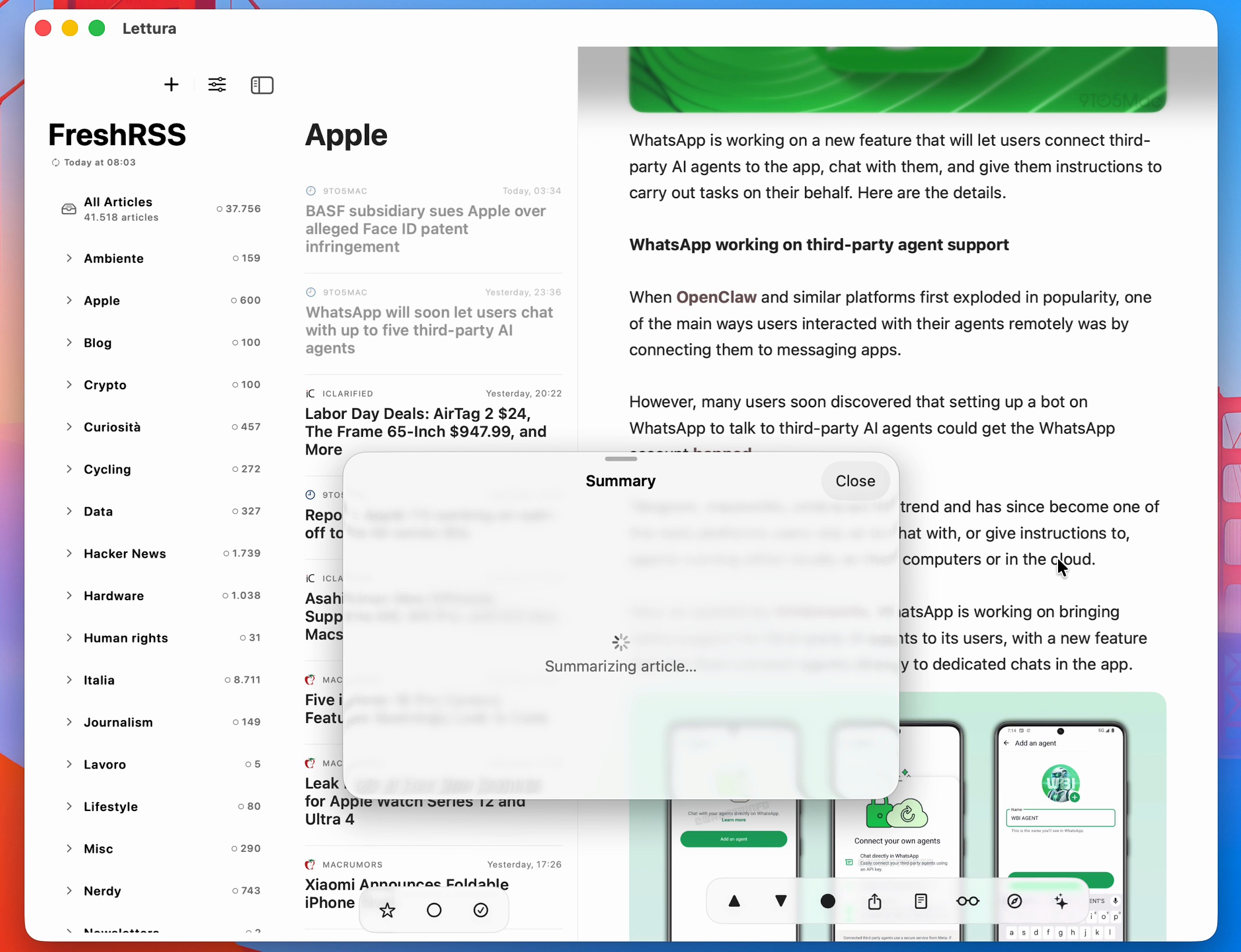Select the All Articles inbox icon
The width and height of the screenshot is (1241, 952).
(x=69, y=209)
